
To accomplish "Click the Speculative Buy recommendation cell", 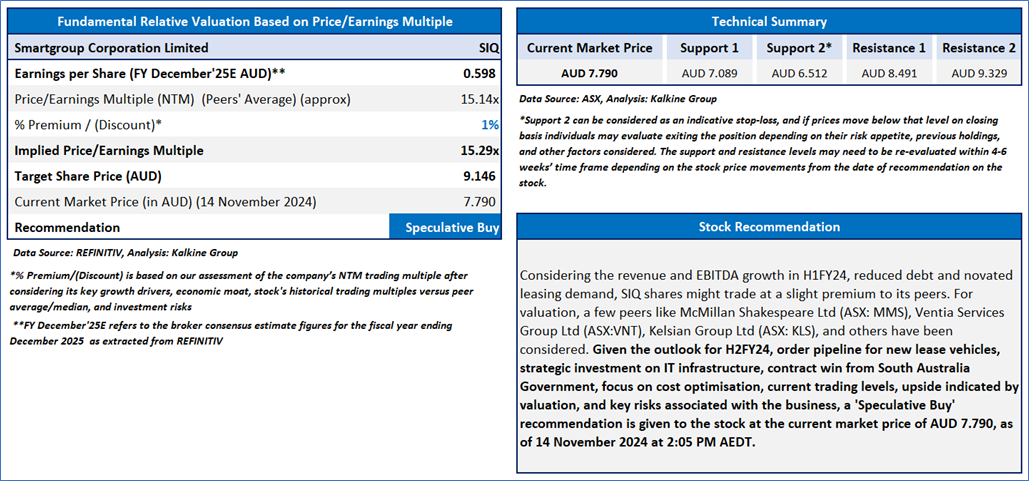I will tap(445, 228).
